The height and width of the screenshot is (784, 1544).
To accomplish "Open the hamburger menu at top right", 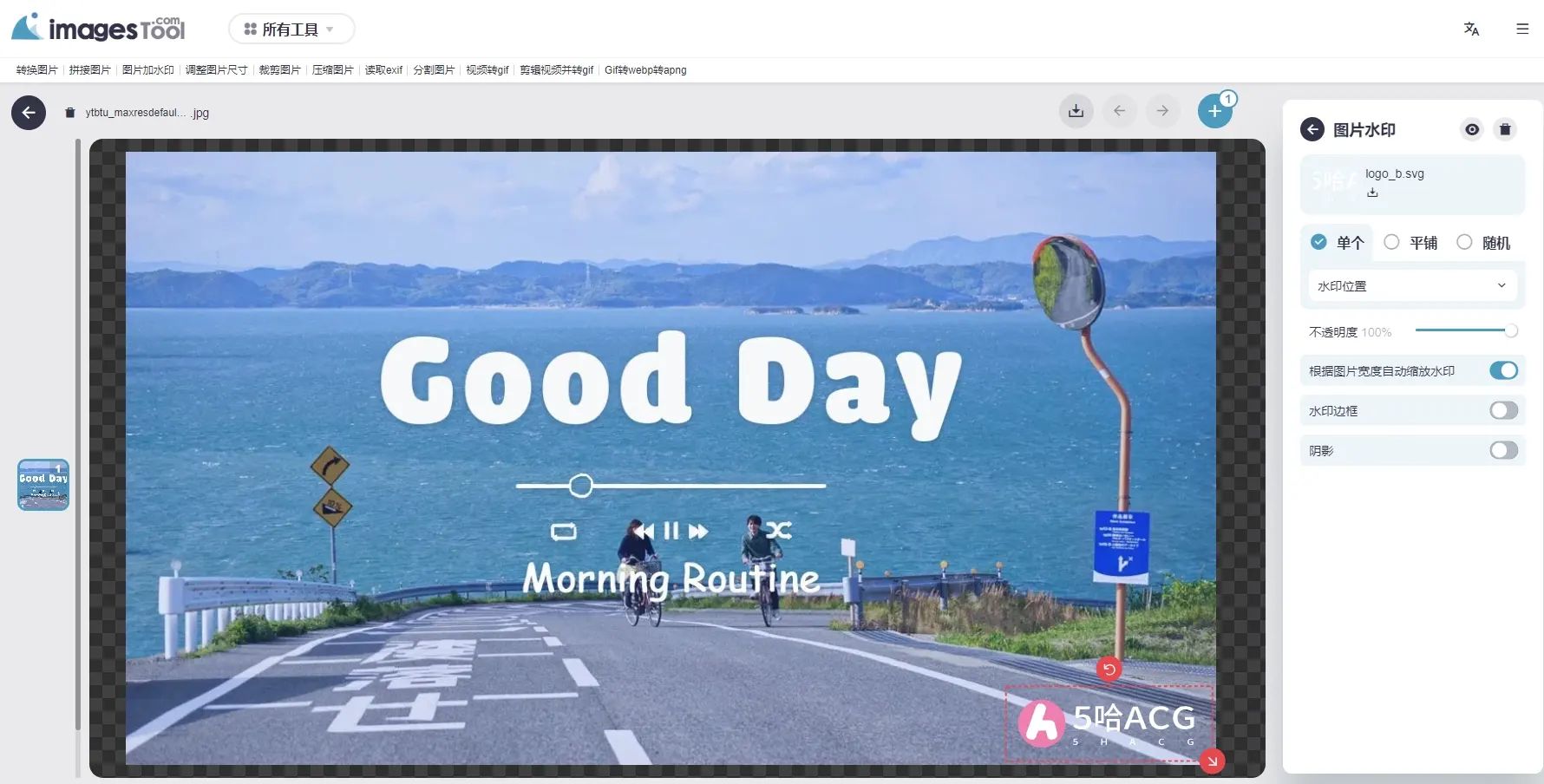I will (x=1522, y=29).
